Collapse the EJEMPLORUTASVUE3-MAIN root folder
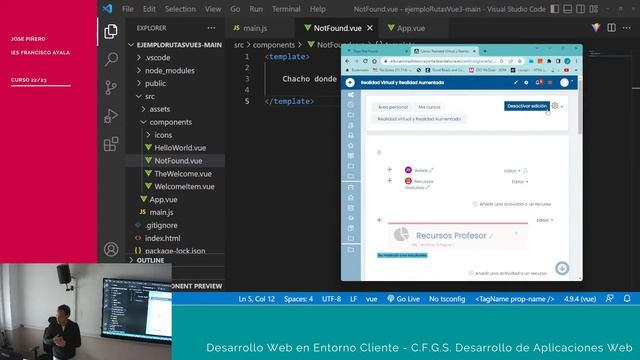Viewport: 640px width, 360px height. [x=131, y=45]
